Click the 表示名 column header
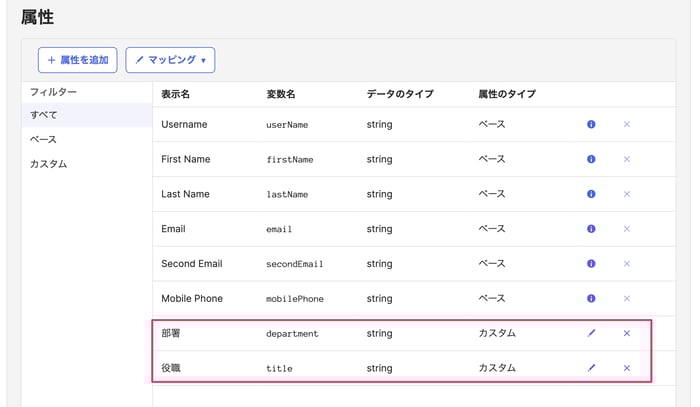700x407 pixels. (175, 94)
